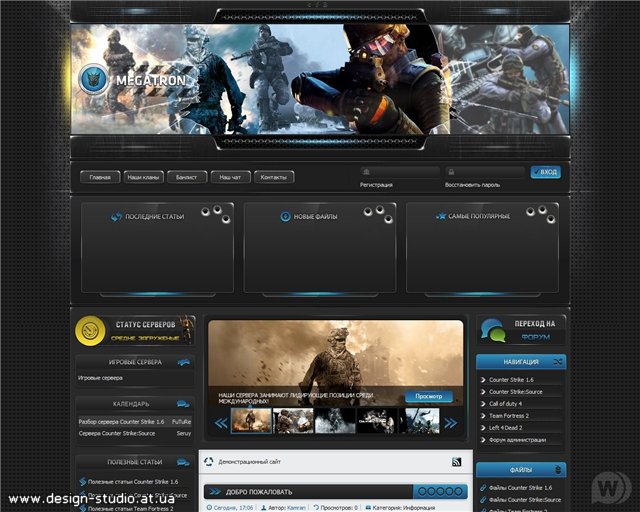
Task: Click the Статус серверов banner
Action: [135, 331]
